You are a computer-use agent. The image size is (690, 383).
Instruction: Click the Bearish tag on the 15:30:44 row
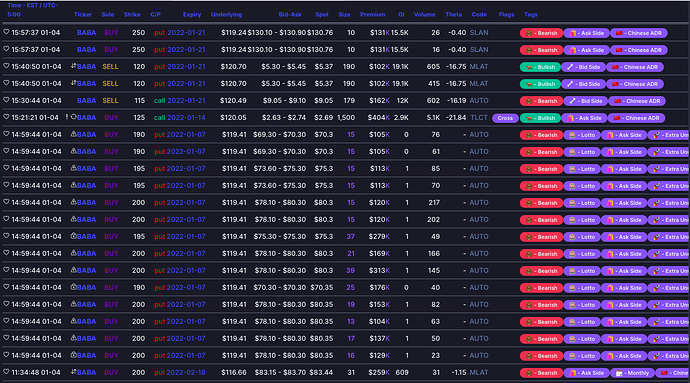coord(541,101)
